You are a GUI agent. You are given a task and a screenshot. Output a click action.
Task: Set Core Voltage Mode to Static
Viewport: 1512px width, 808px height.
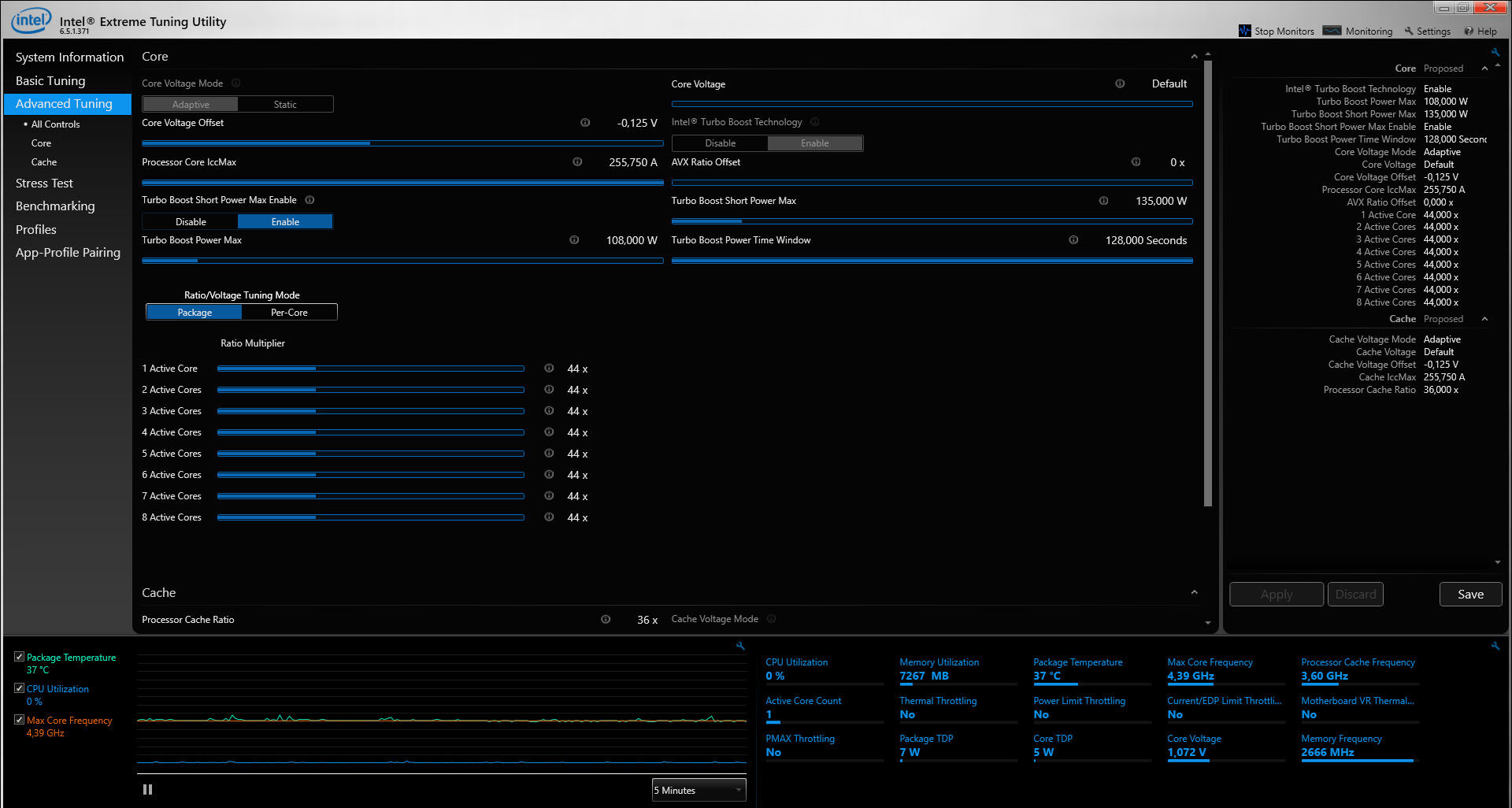click(285, 104)
